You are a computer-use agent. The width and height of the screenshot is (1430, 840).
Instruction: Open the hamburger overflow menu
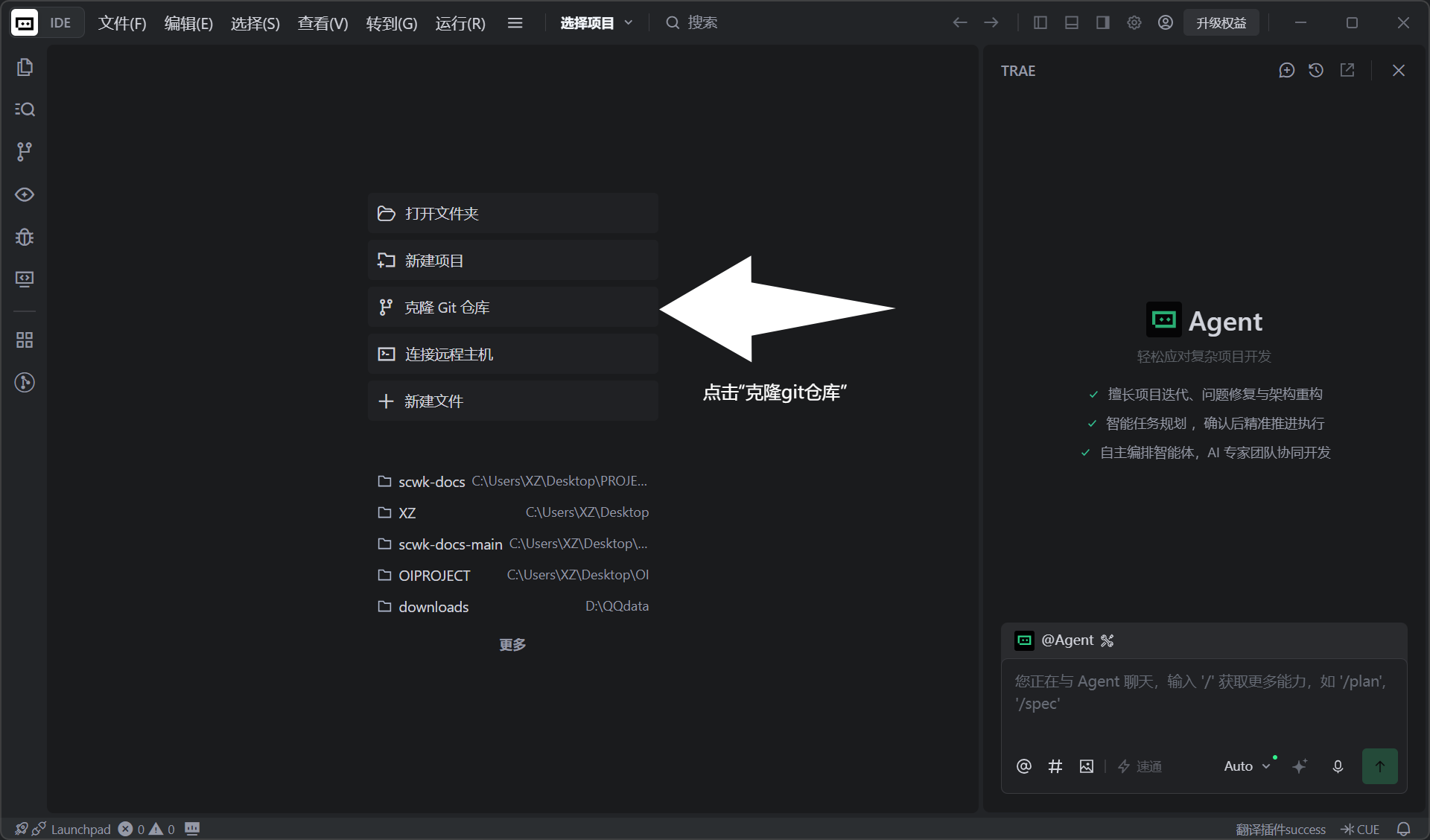point(515,23)
